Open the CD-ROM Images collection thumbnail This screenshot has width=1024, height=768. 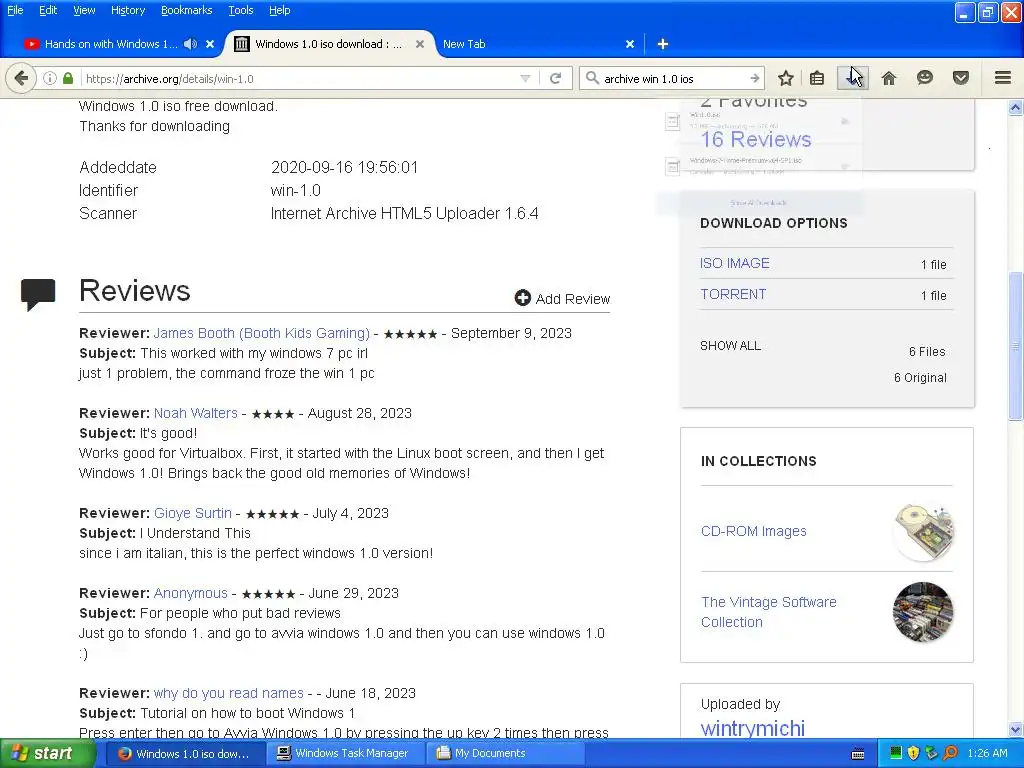click(923, 532)
